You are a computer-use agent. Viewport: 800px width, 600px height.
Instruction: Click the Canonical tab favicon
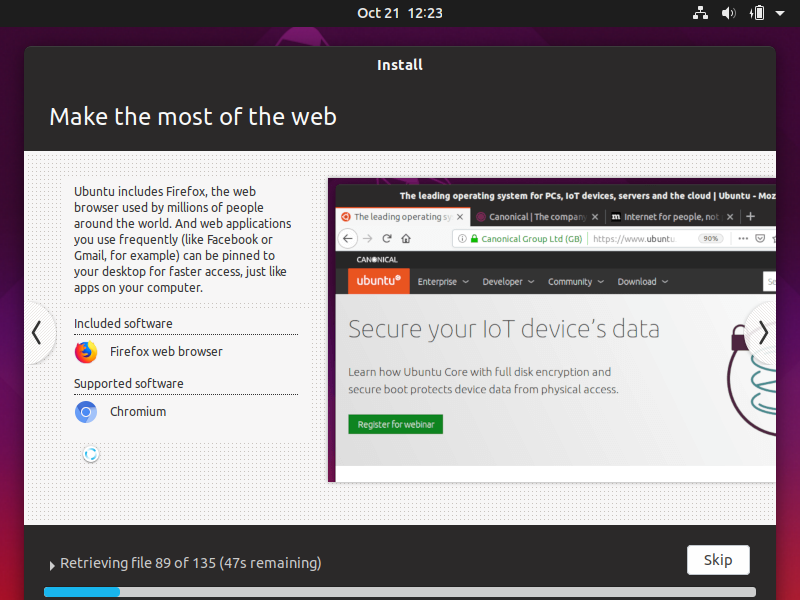pyautogui.click(x=480, y=217)
